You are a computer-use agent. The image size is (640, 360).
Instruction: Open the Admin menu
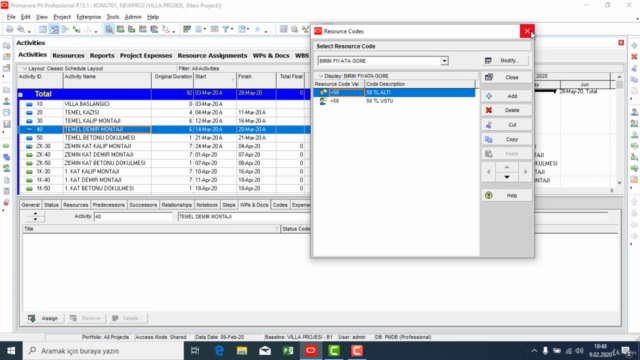(133, 17)
